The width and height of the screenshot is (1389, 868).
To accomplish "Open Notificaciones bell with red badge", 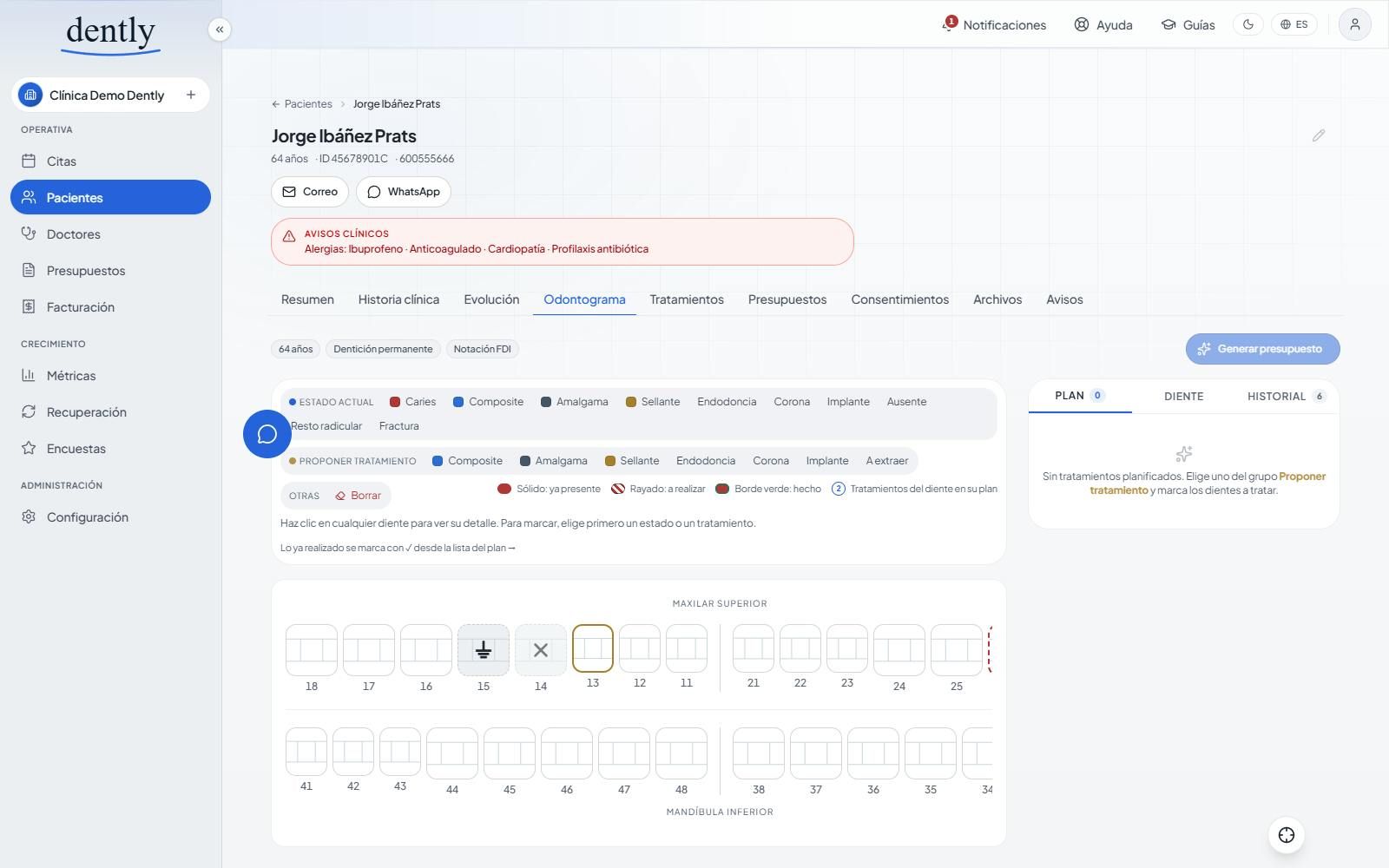I will pyautogui.click(x=994, y=24).
